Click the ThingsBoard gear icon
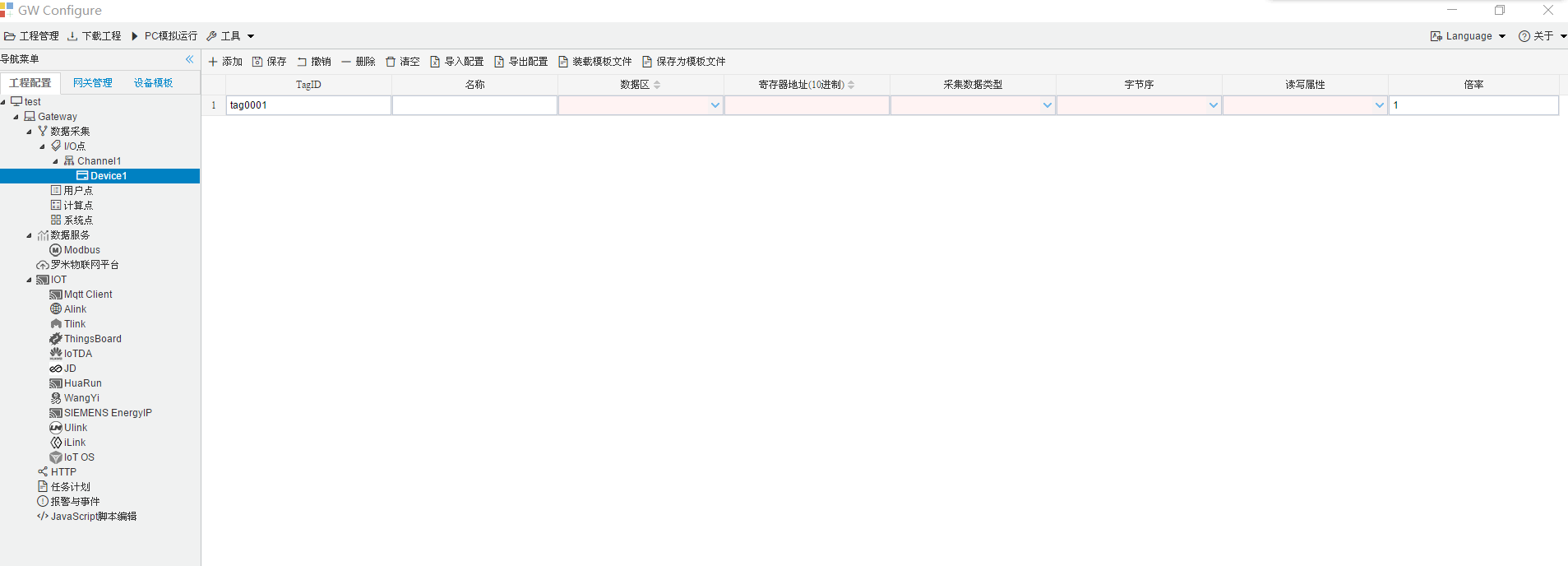Viewport: 1568px width, 566px height. 56,339
